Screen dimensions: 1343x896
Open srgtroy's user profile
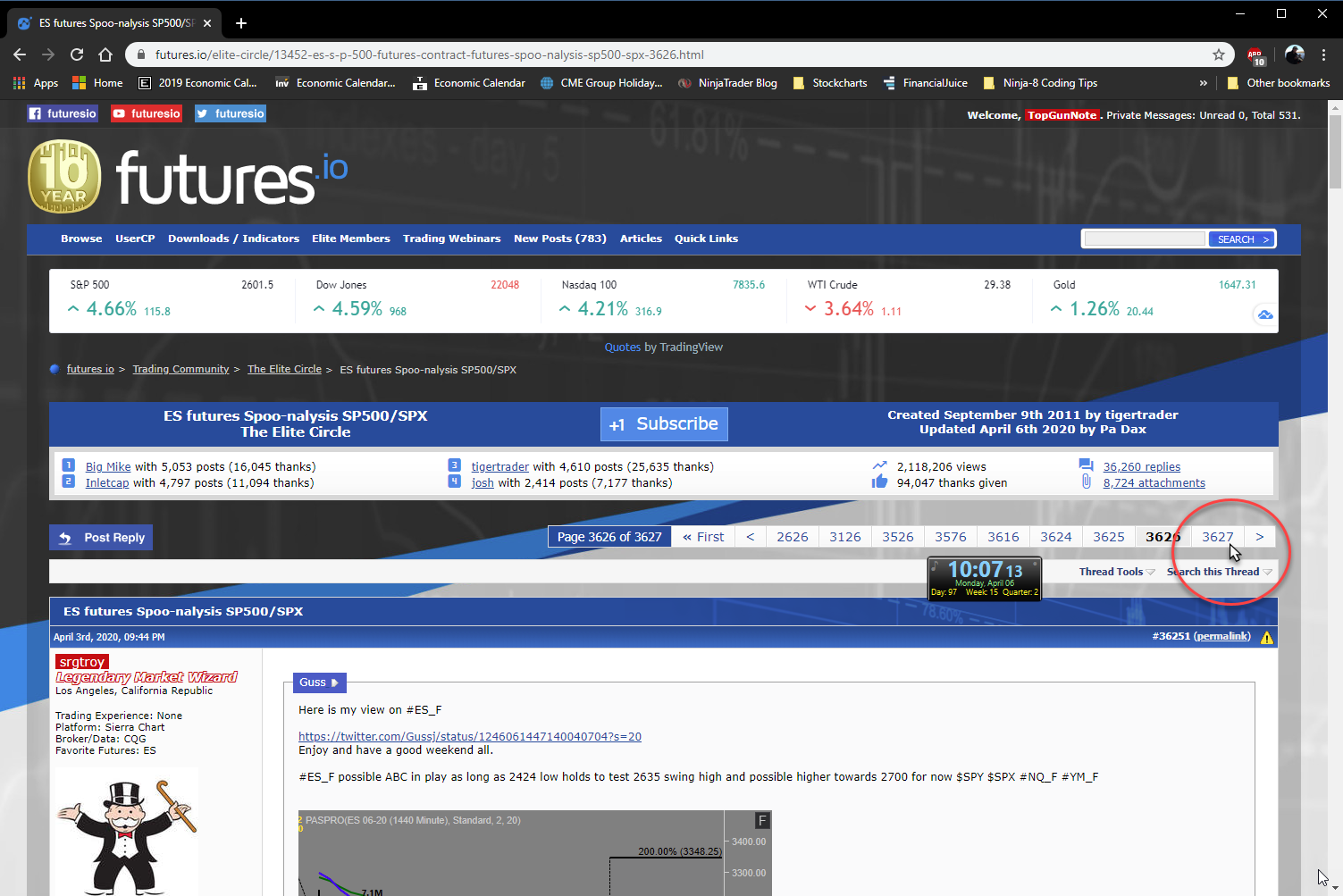[x=81, y=662]
